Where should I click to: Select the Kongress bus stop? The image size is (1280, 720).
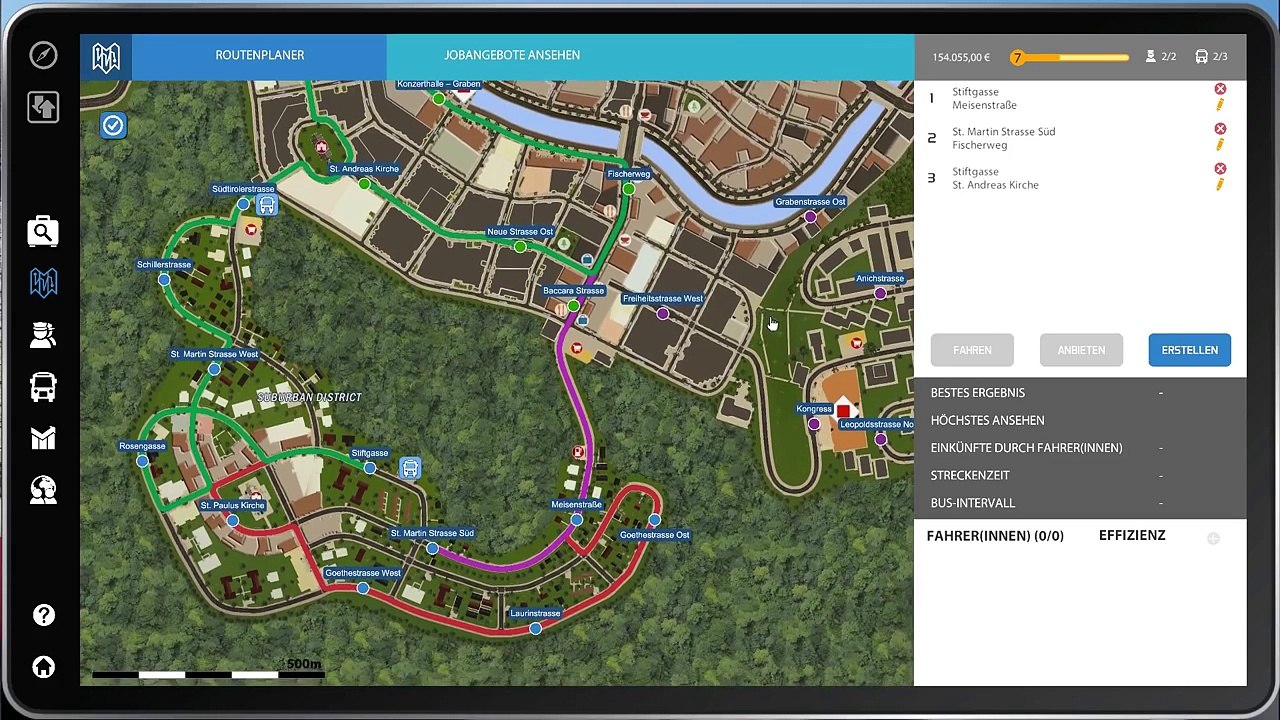pyautogui.click(x=814, y=424)
